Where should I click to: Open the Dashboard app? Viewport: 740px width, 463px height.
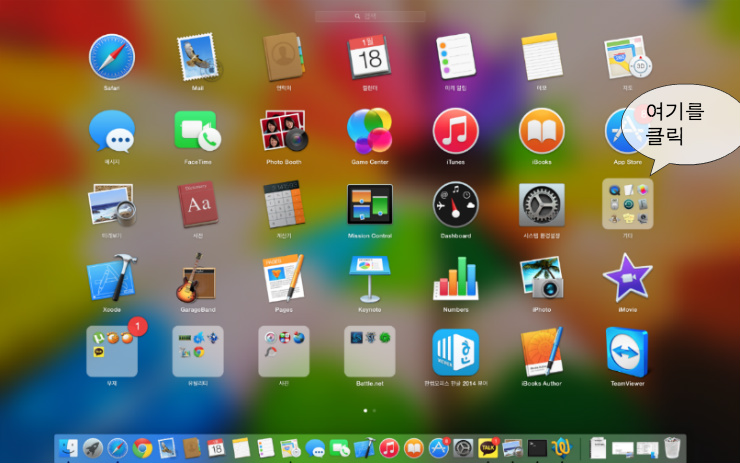[x=455, y=204]
